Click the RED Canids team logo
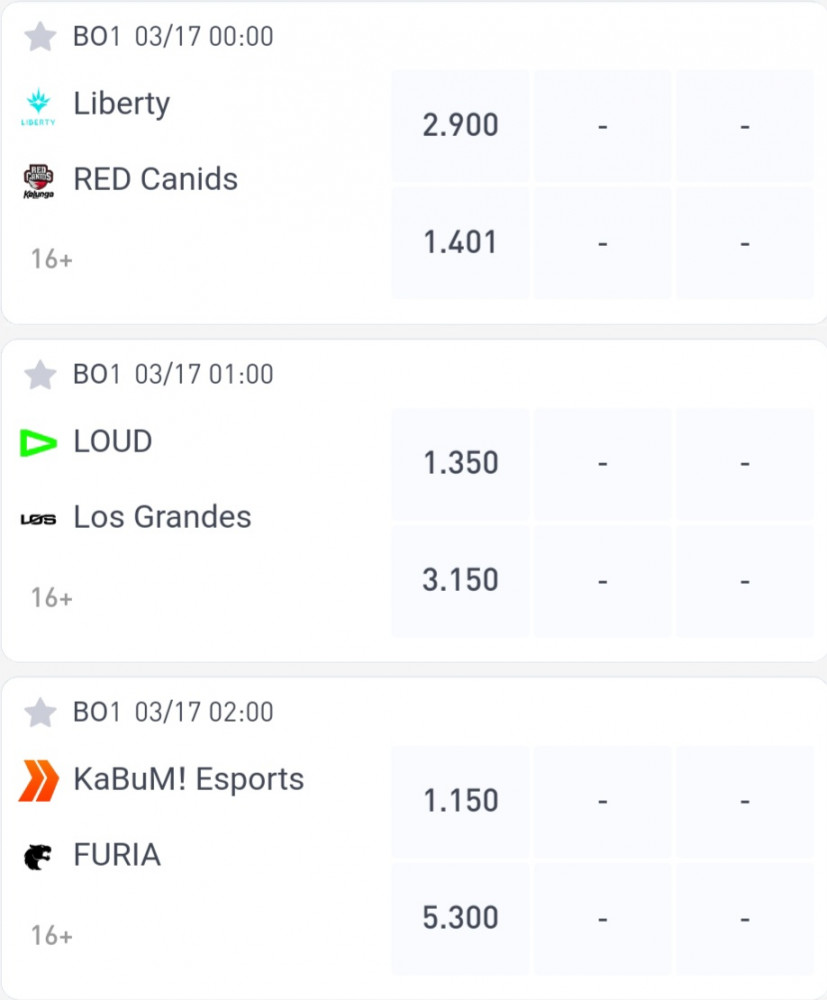This screenshot has height=1000, width=827. pyautogui.click(x=38, y=181)
